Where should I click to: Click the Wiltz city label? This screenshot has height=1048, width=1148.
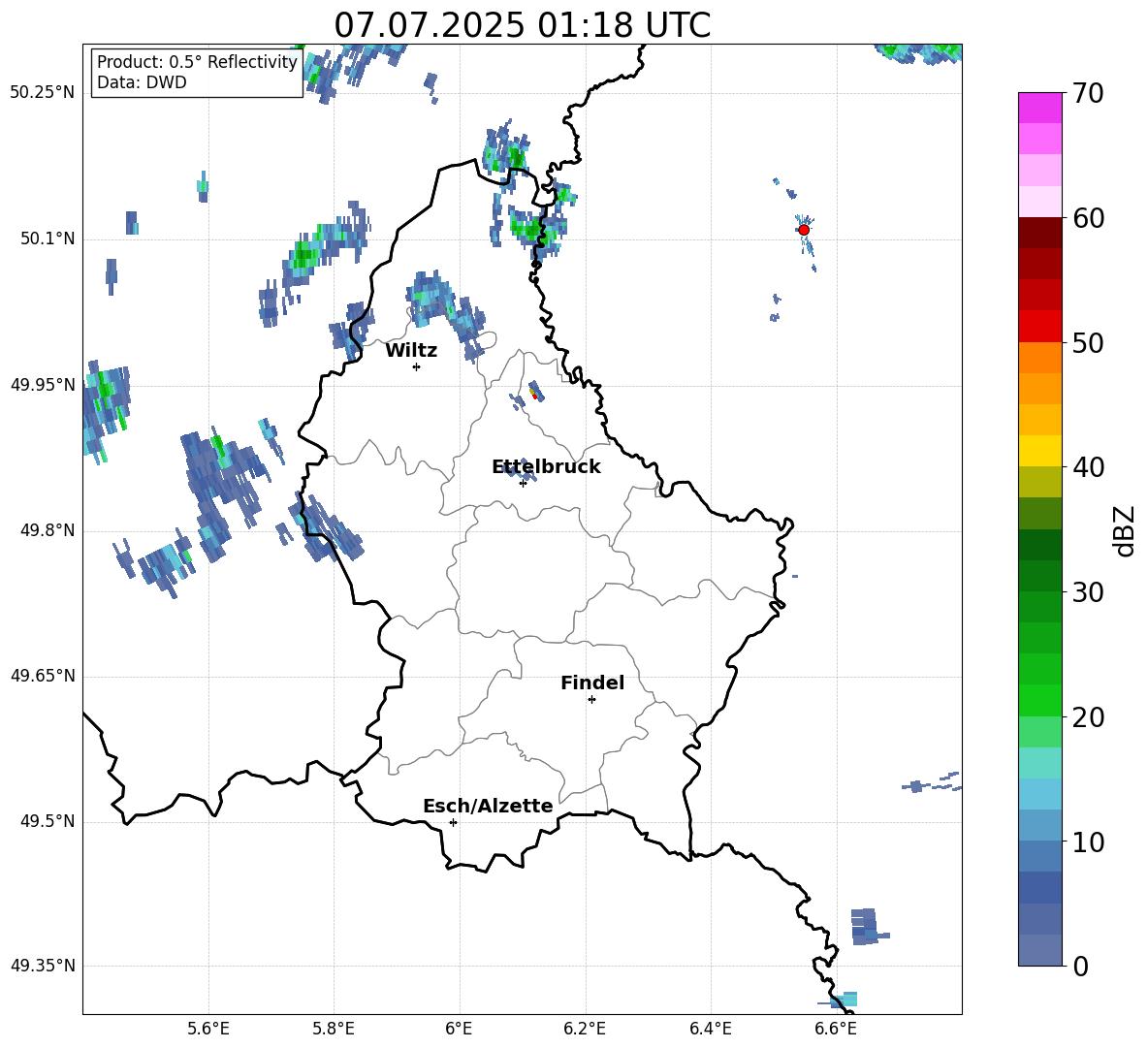click(411, 351)
